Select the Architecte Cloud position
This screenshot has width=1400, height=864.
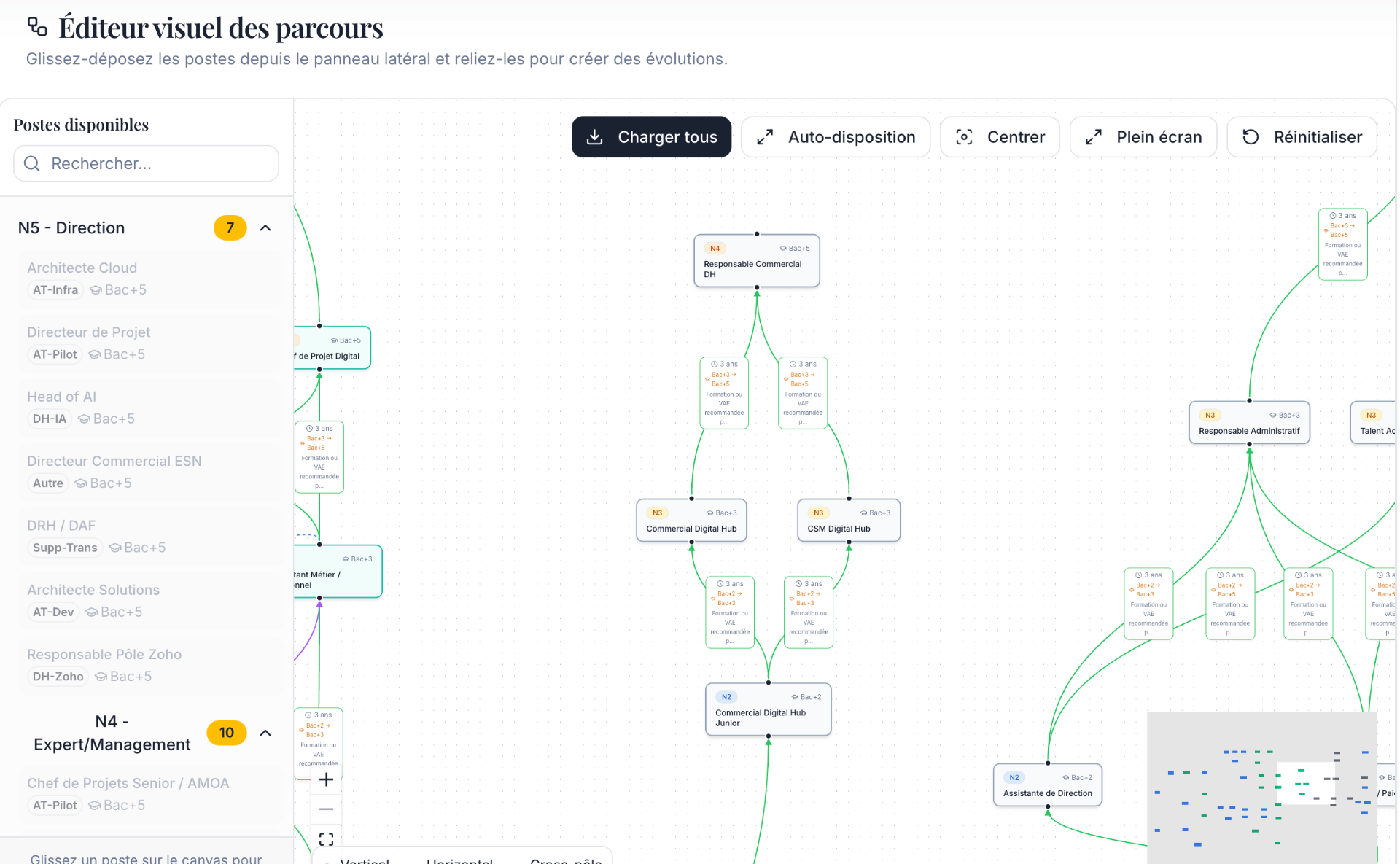[x=152, y=279]
